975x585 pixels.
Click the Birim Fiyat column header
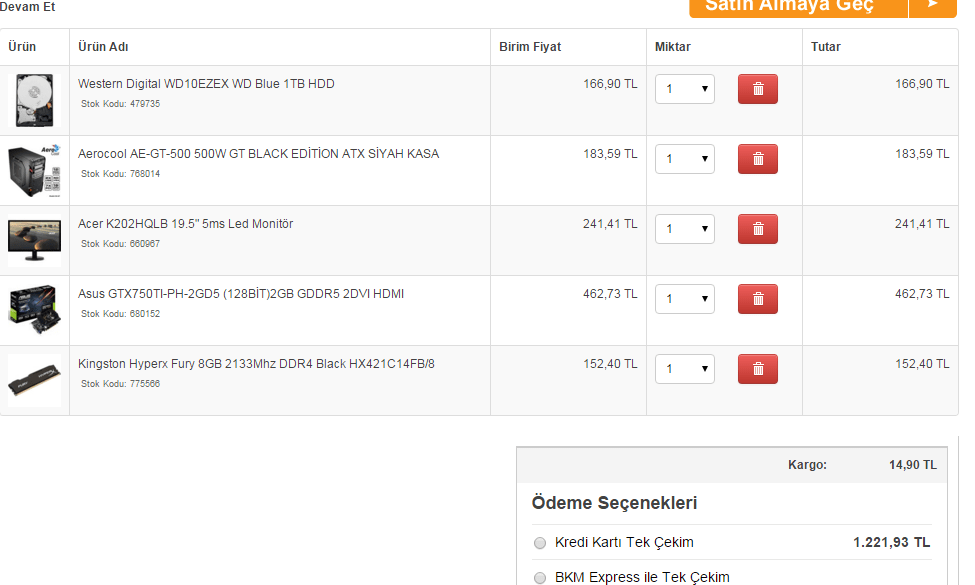(x=530, y=47)
